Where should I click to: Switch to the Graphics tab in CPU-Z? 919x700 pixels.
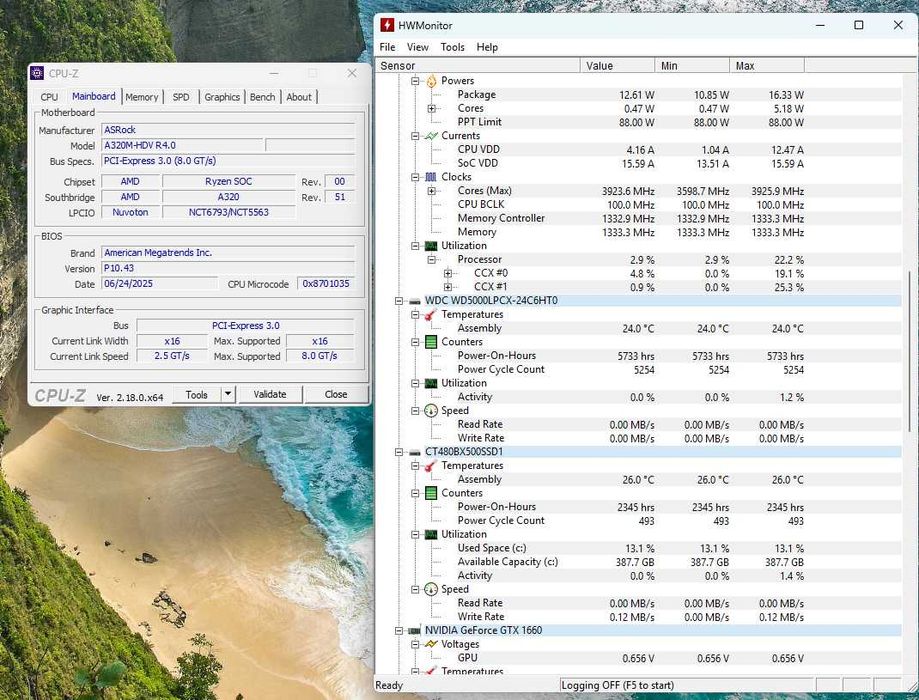(x=222, y=97)
